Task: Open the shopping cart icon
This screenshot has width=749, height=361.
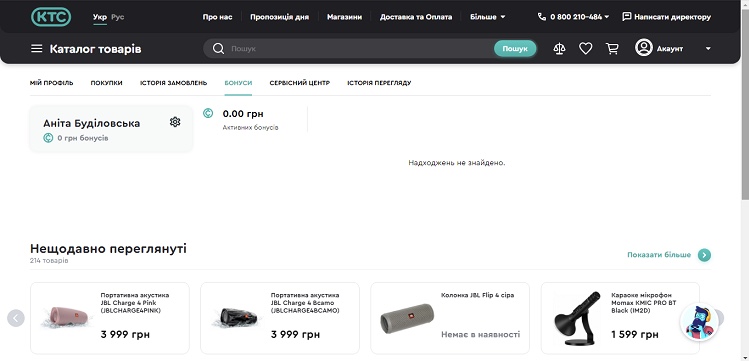Action: coord(612,49)
